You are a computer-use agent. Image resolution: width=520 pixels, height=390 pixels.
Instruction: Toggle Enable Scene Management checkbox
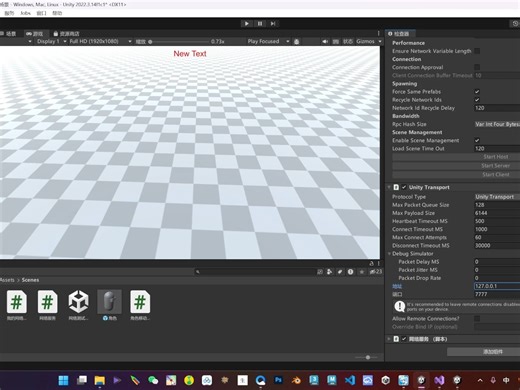[x=477, y=140]
